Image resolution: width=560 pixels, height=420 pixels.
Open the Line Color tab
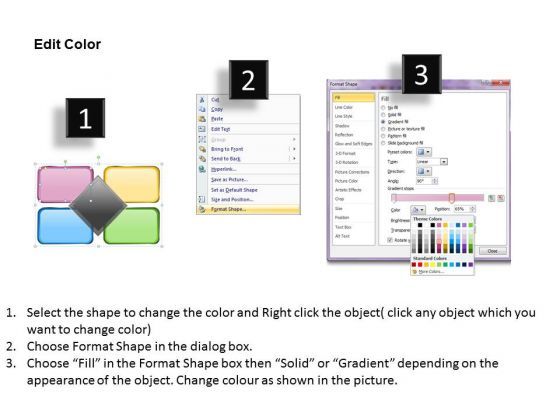343,107
